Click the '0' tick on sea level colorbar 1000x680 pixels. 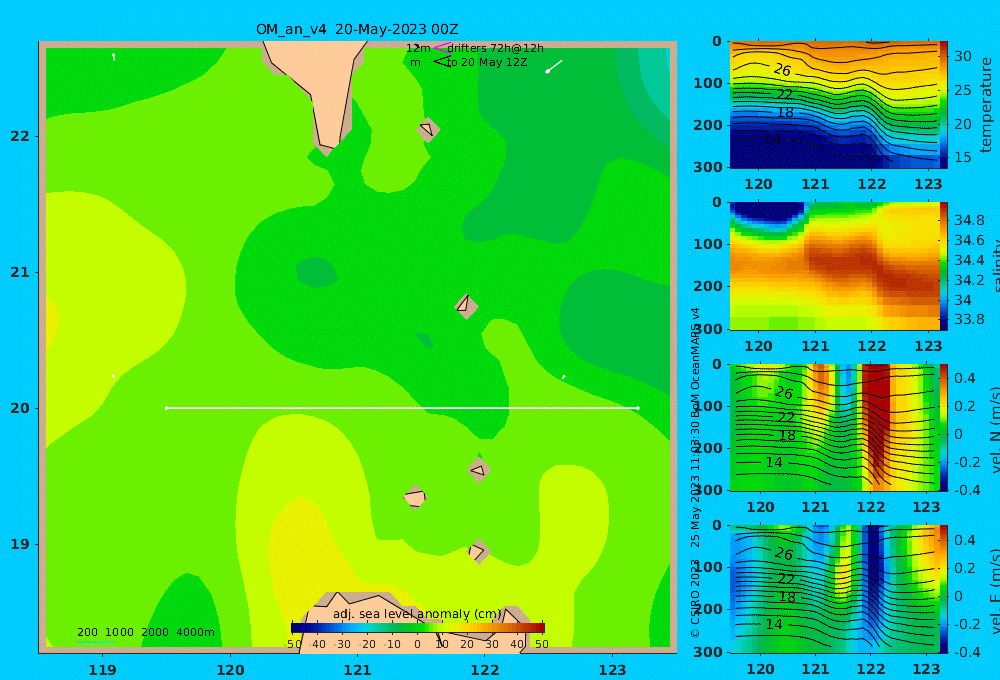point(417,644)
